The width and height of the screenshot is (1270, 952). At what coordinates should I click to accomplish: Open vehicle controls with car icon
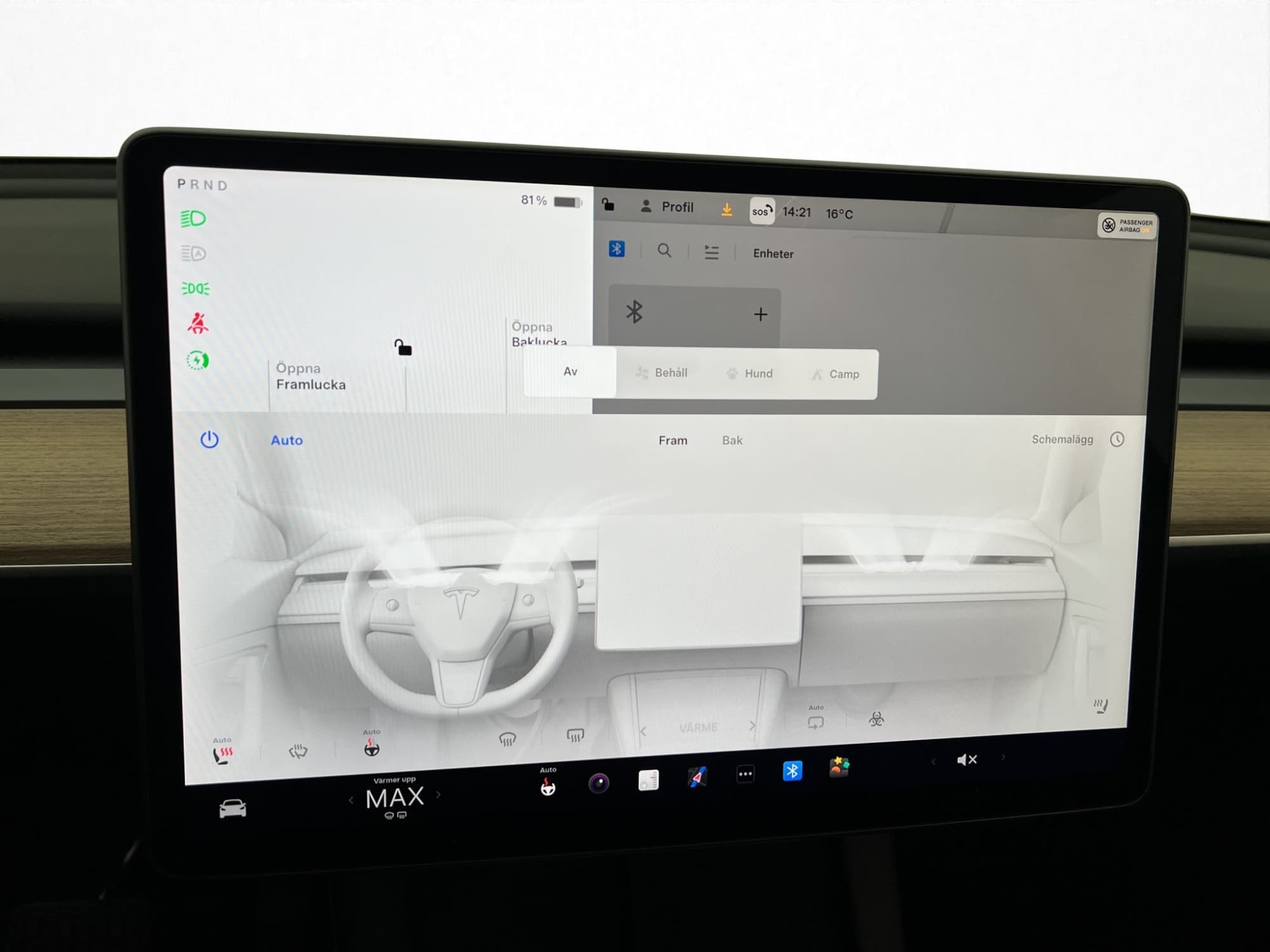[x=232, y=809]
